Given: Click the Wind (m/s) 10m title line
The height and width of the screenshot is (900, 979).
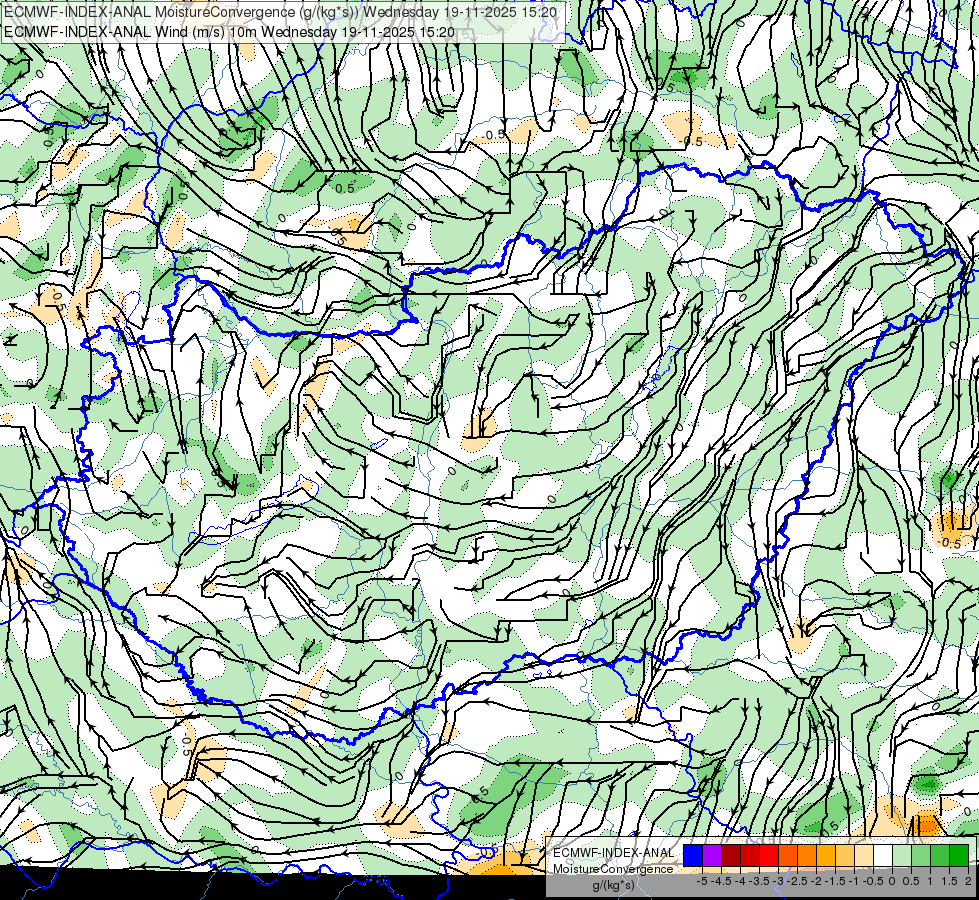Looking at the screenshot, I should (229, 32).
